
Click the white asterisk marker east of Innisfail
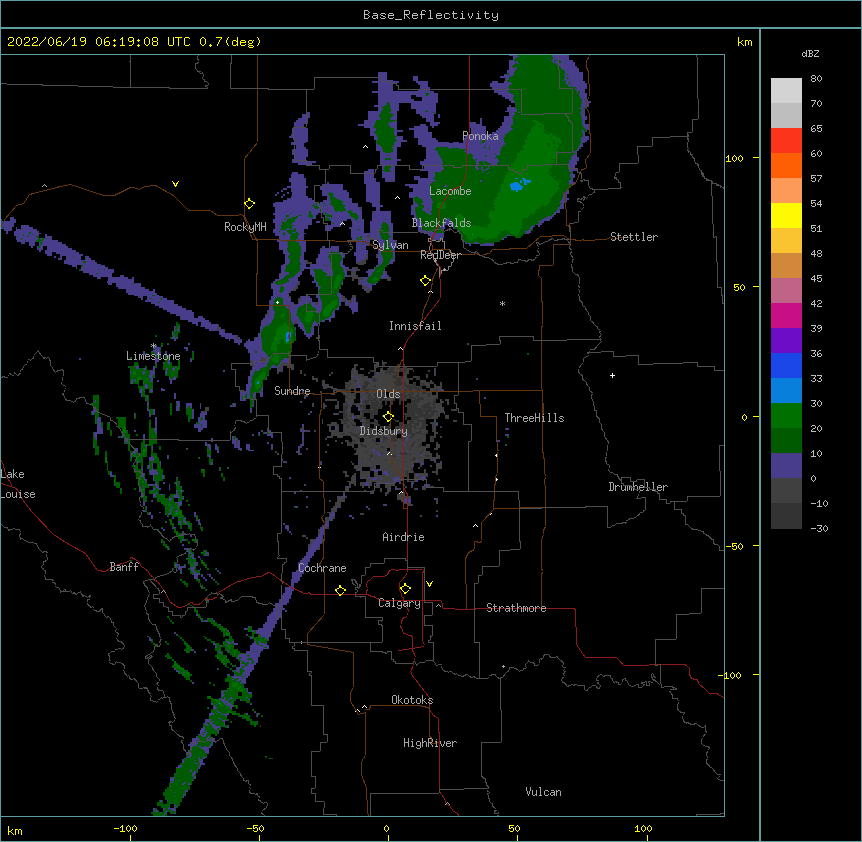(x=502, y=303)
